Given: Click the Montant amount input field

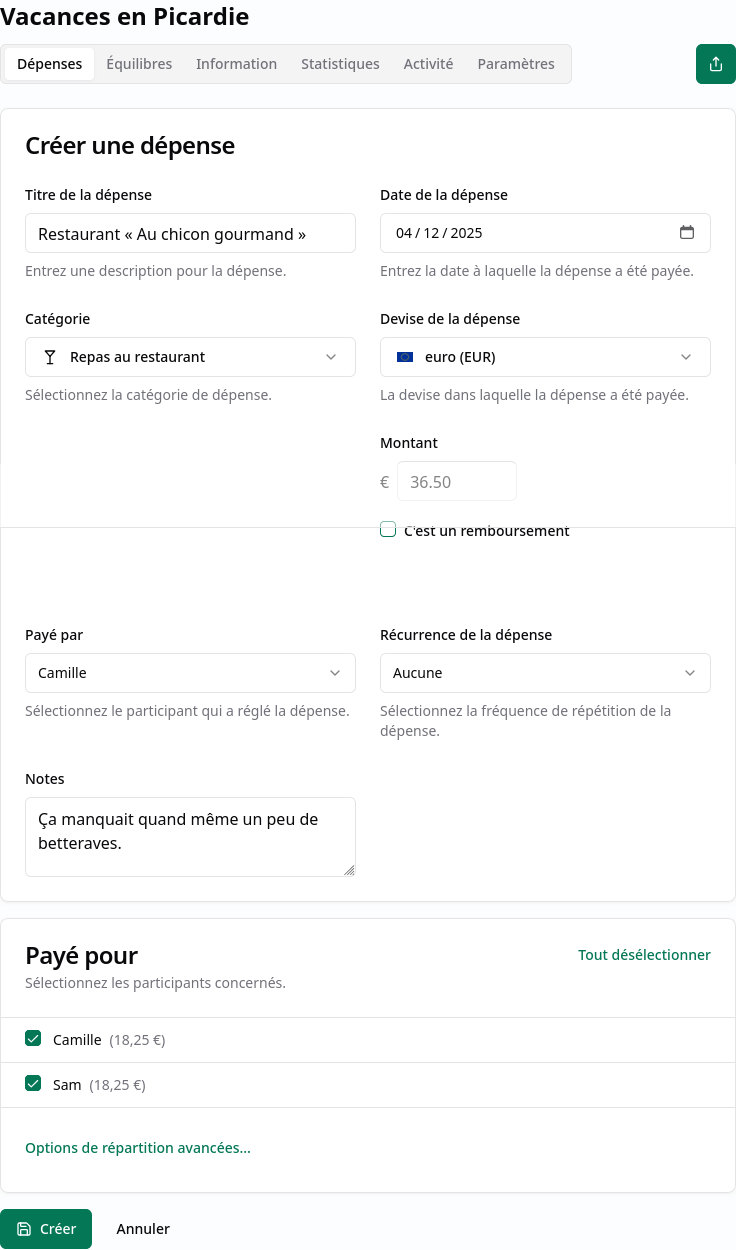Looking at the screenshot, I should (x=457, y=481).
